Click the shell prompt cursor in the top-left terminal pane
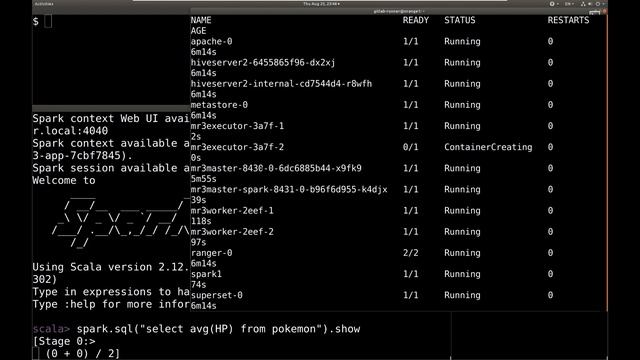 coord(48,21)
